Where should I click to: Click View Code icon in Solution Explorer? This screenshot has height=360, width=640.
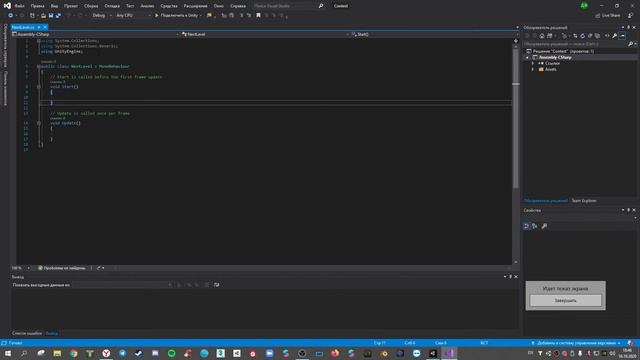coord(607,36)
